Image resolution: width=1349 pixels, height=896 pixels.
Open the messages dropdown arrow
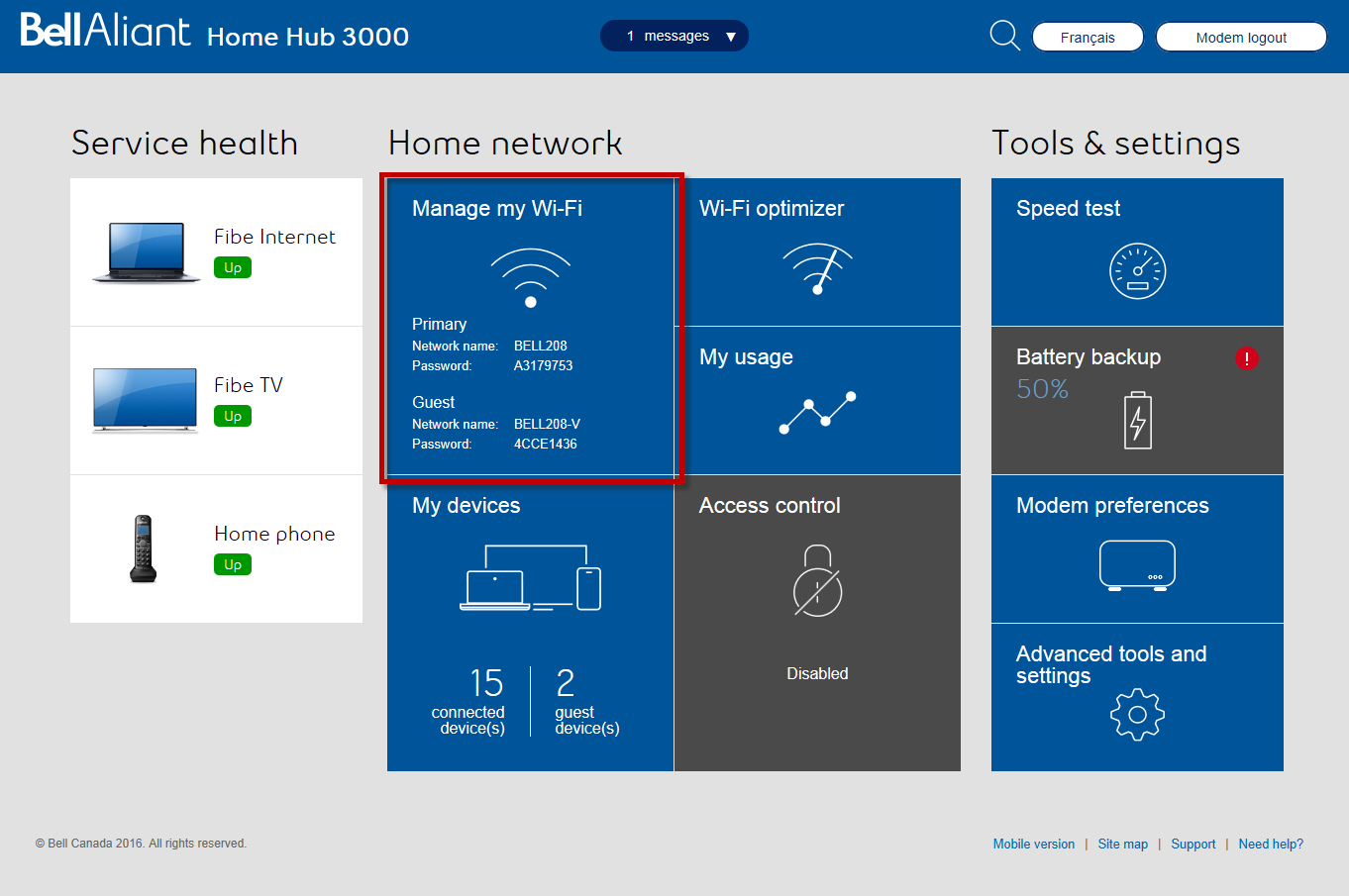tap(731, 37)
